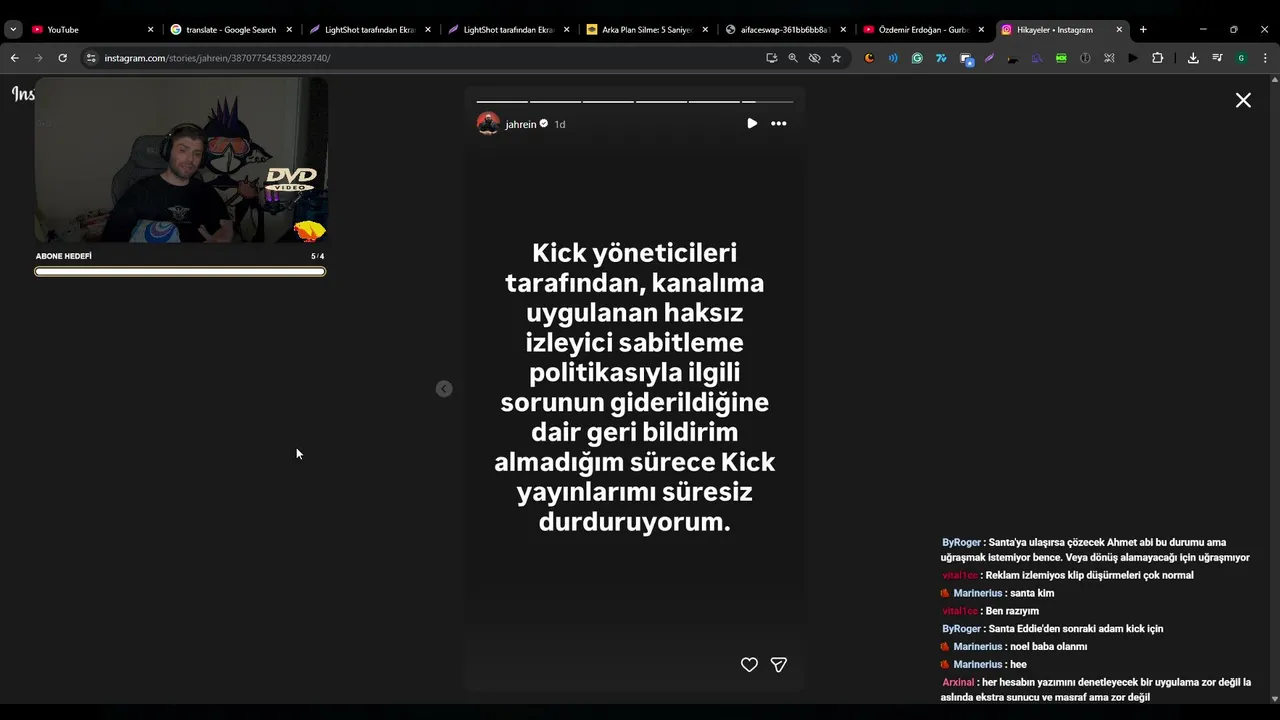Open a new browser tab
This screenshot has width=1280, height=720.
point(1143,30)
